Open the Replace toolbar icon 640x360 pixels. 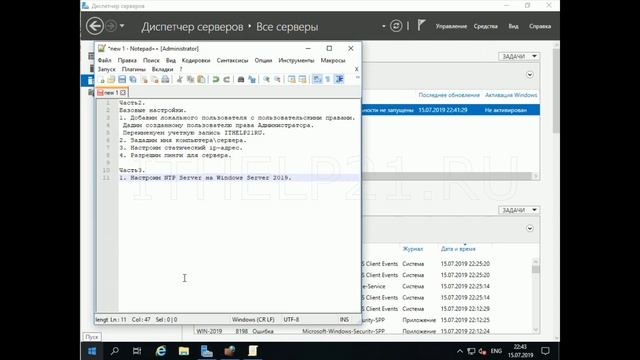tap(252, 79)
